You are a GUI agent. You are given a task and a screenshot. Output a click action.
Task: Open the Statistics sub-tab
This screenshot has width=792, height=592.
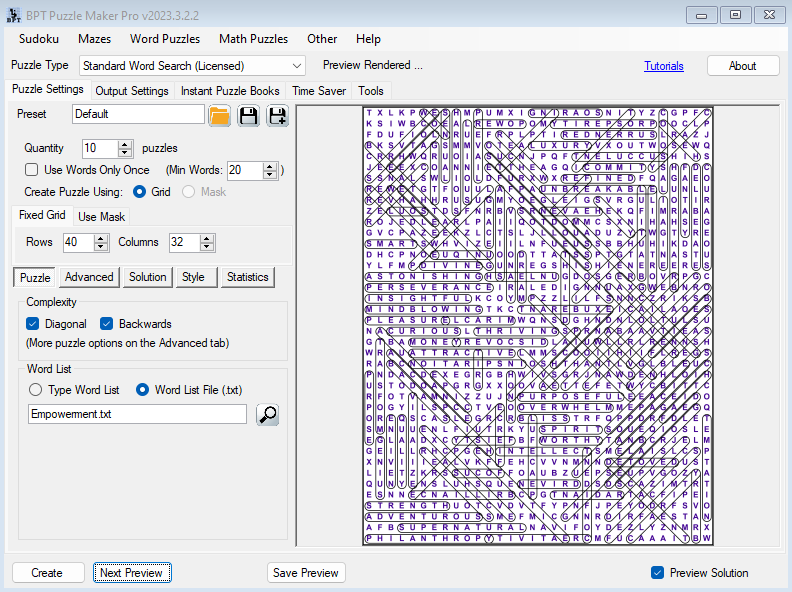click(x=247, y=277)
